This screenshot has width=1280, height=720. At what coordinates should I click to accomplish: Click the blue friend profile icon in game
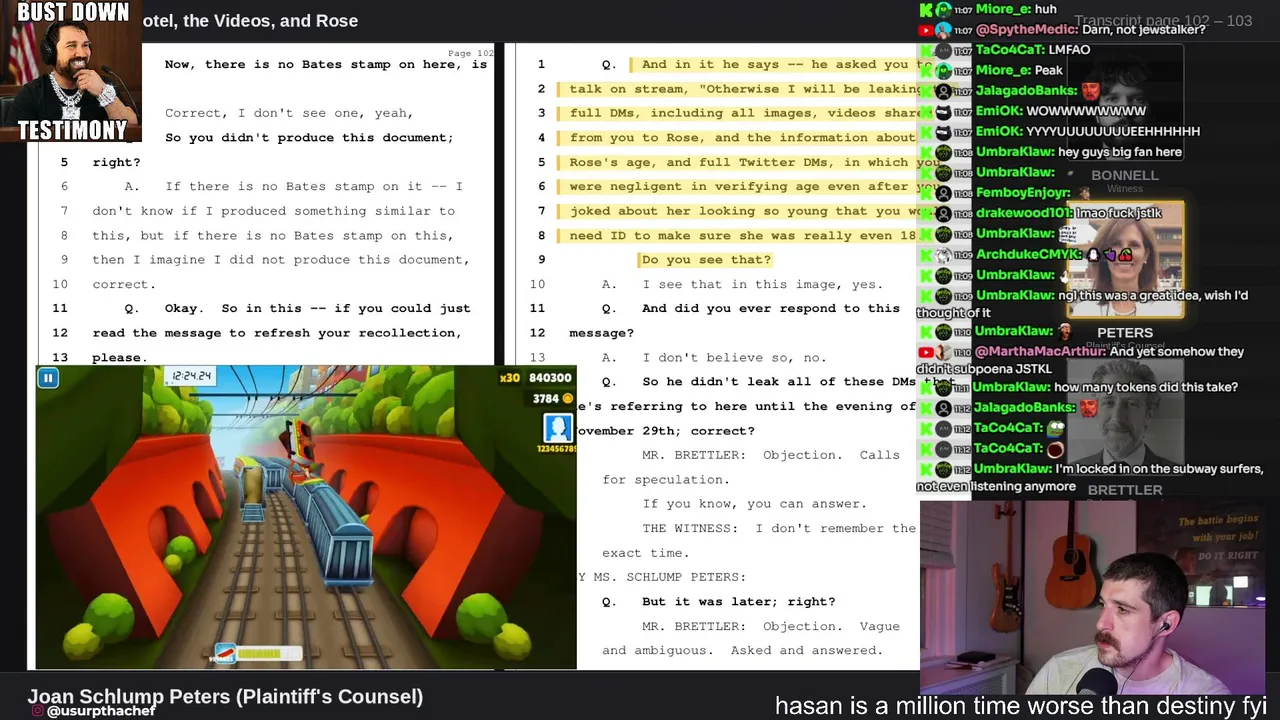point(557,428)
